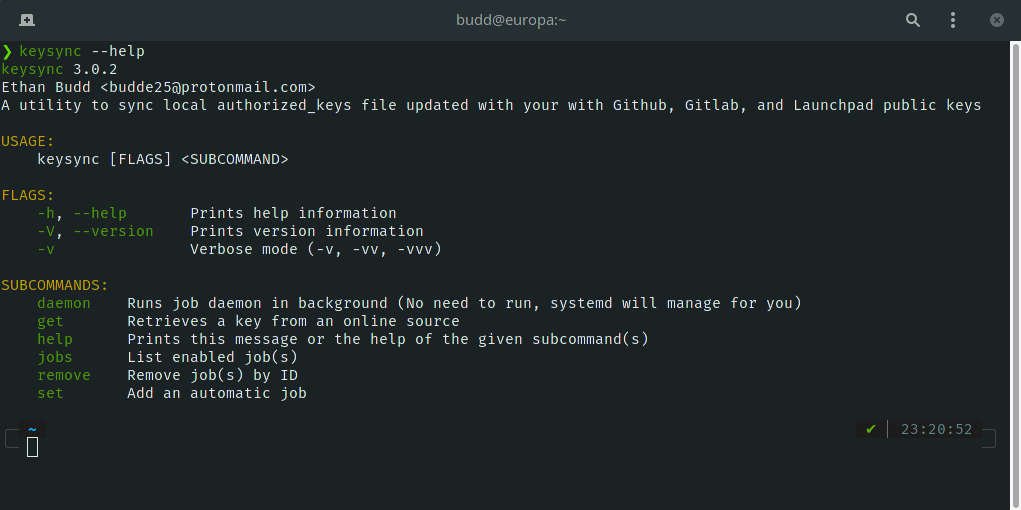Click the get subcommand name
The image size is (1021, 510).
point(50,321)
